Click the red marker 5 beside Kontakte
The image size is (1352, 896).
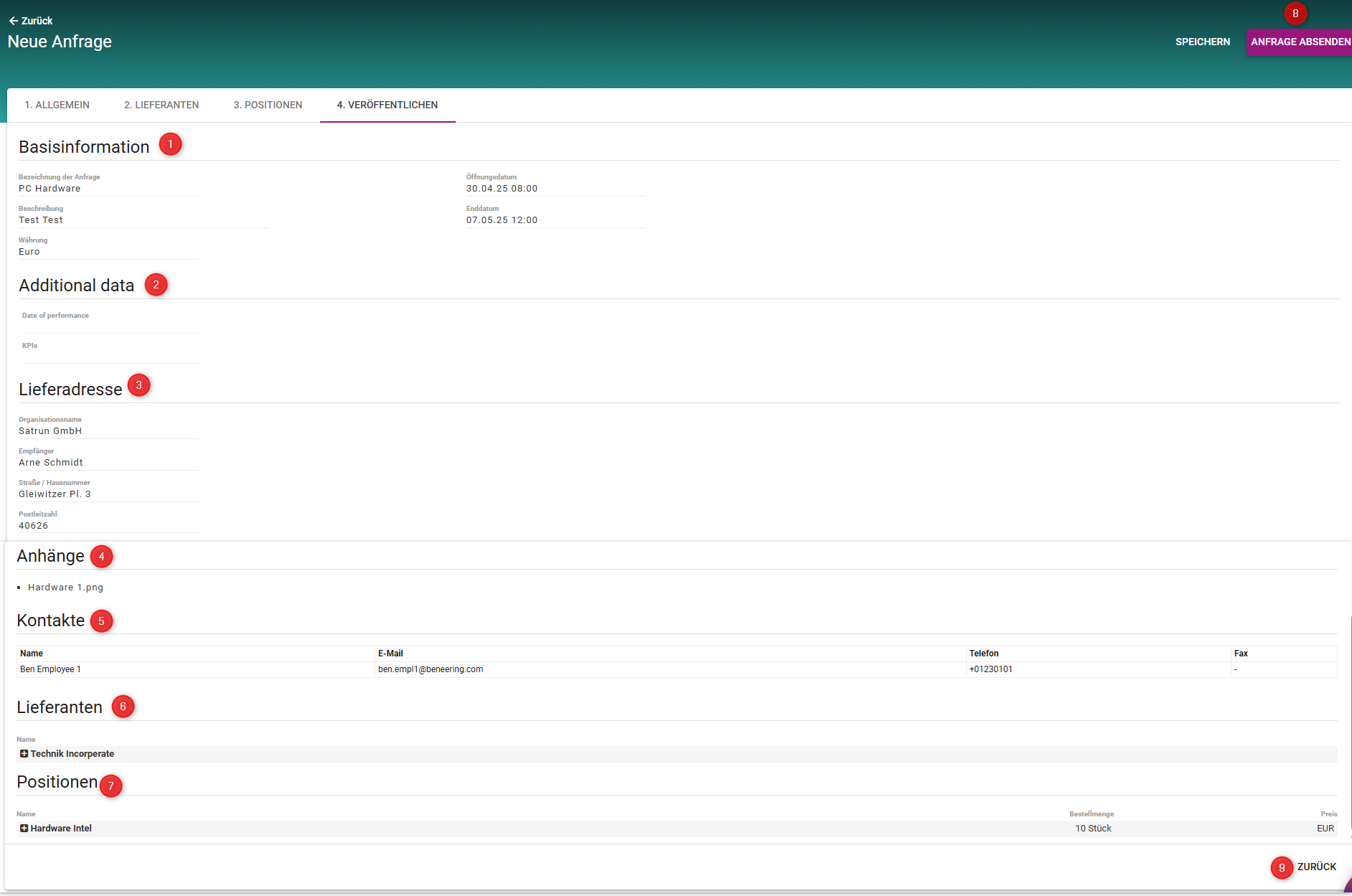pos(101,621)
